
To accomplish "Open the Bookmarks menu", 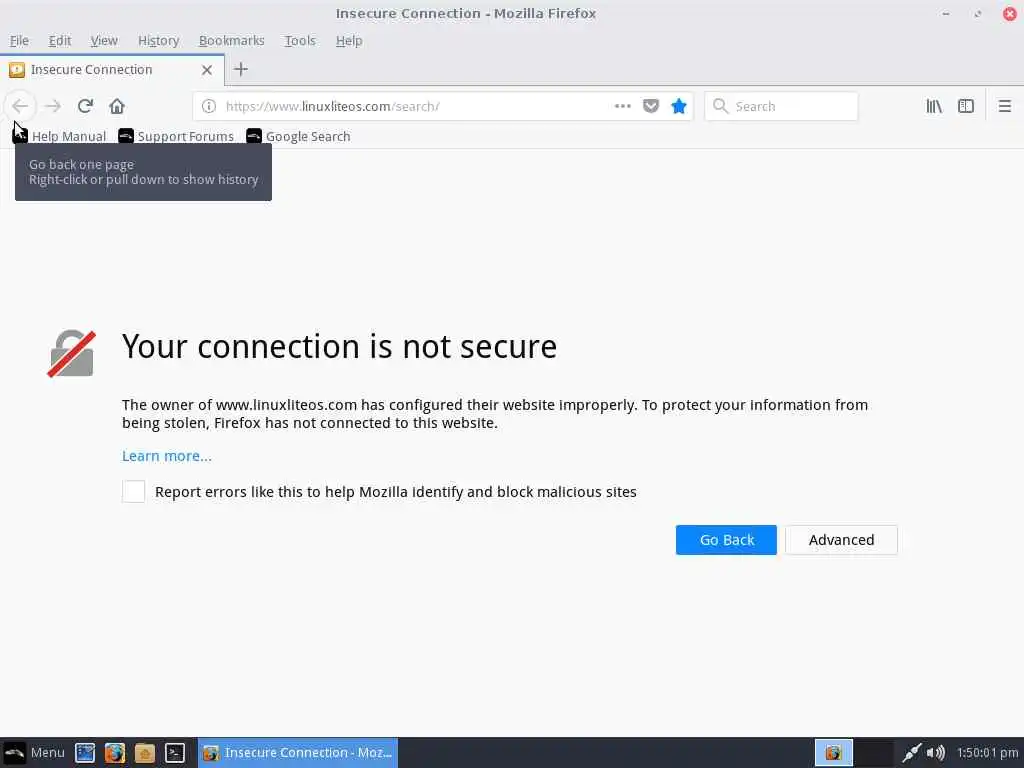I will 231,40.
